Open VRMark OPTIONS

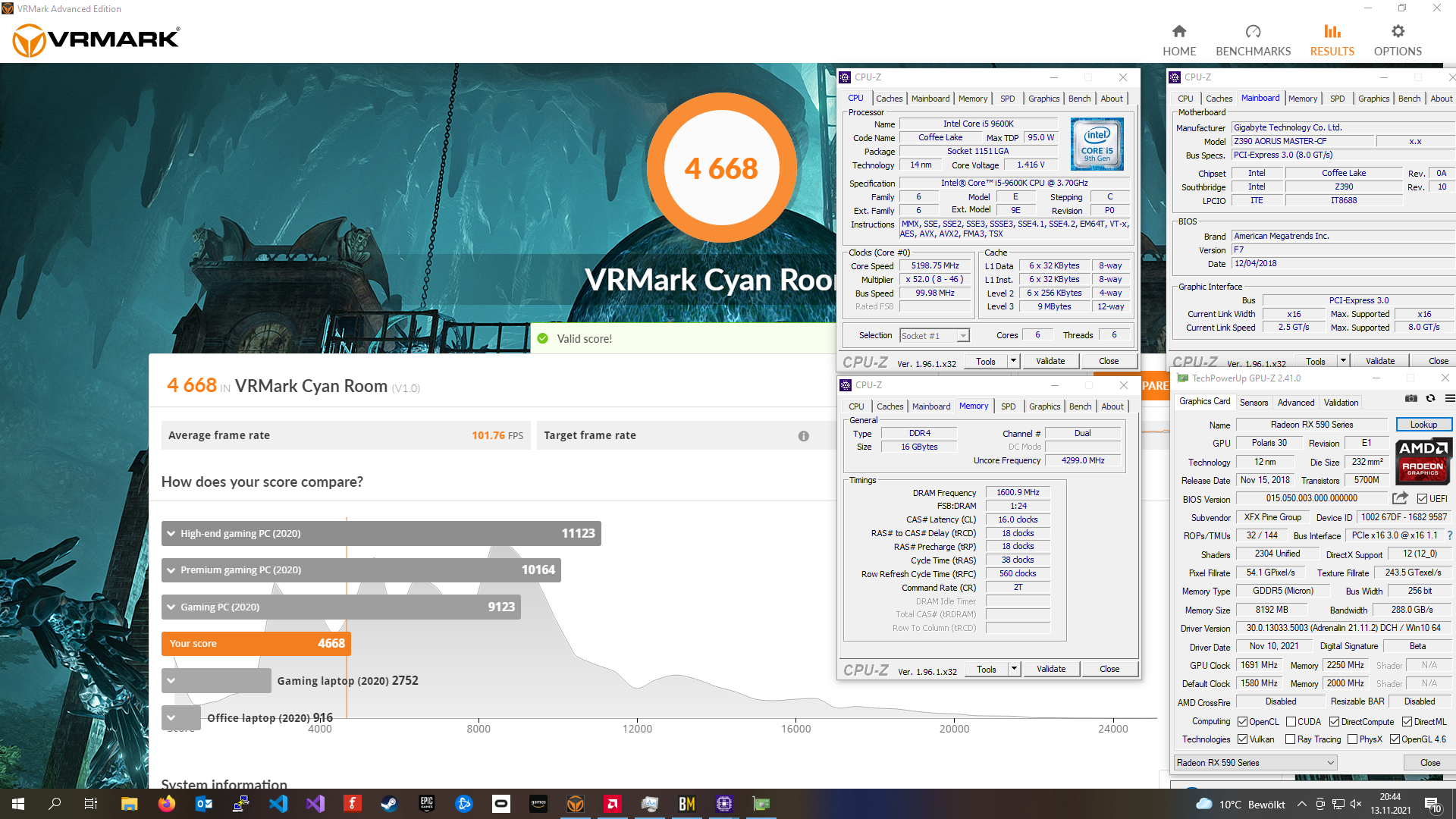1398,41
